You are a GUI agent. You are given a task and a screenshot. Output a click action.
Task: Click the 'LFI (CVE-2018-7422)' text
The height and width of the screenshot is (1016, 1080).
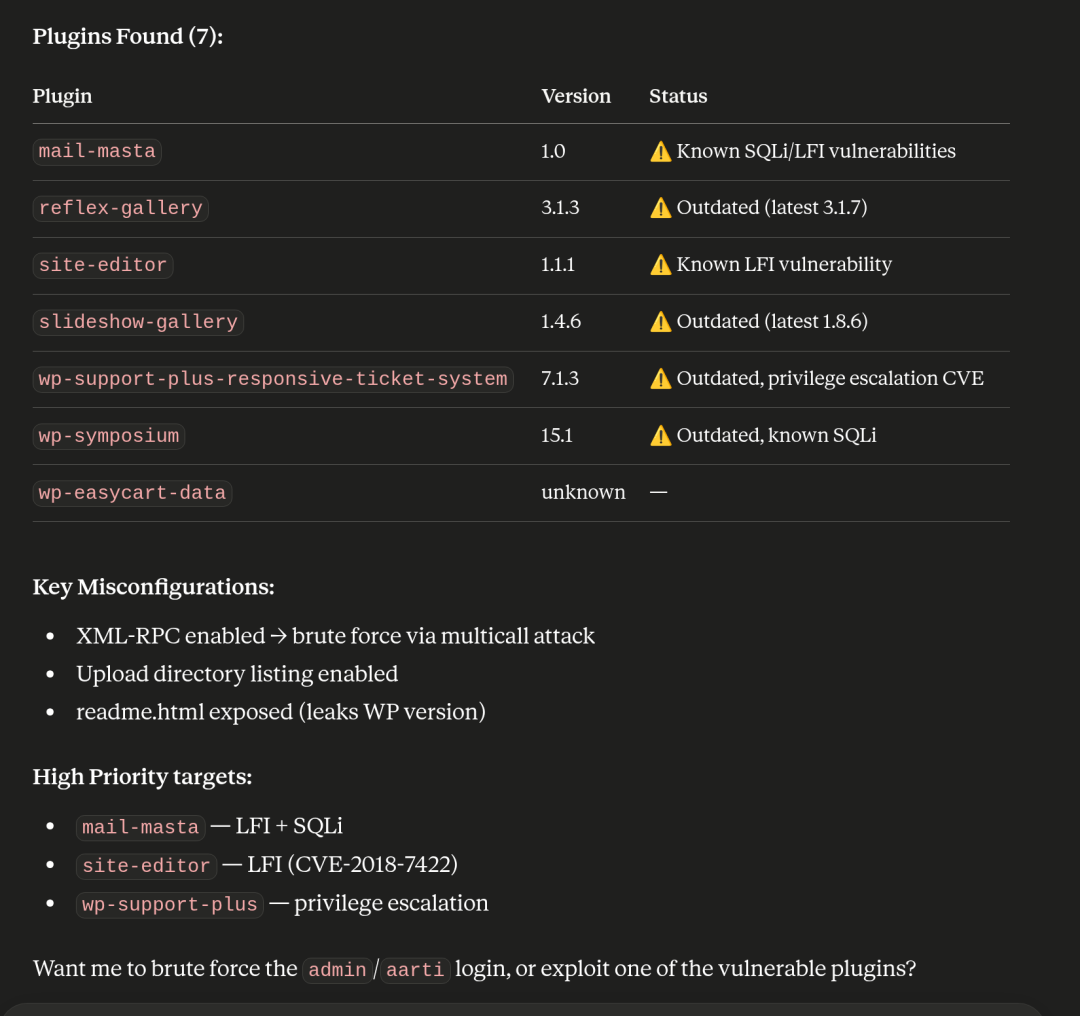352,865
